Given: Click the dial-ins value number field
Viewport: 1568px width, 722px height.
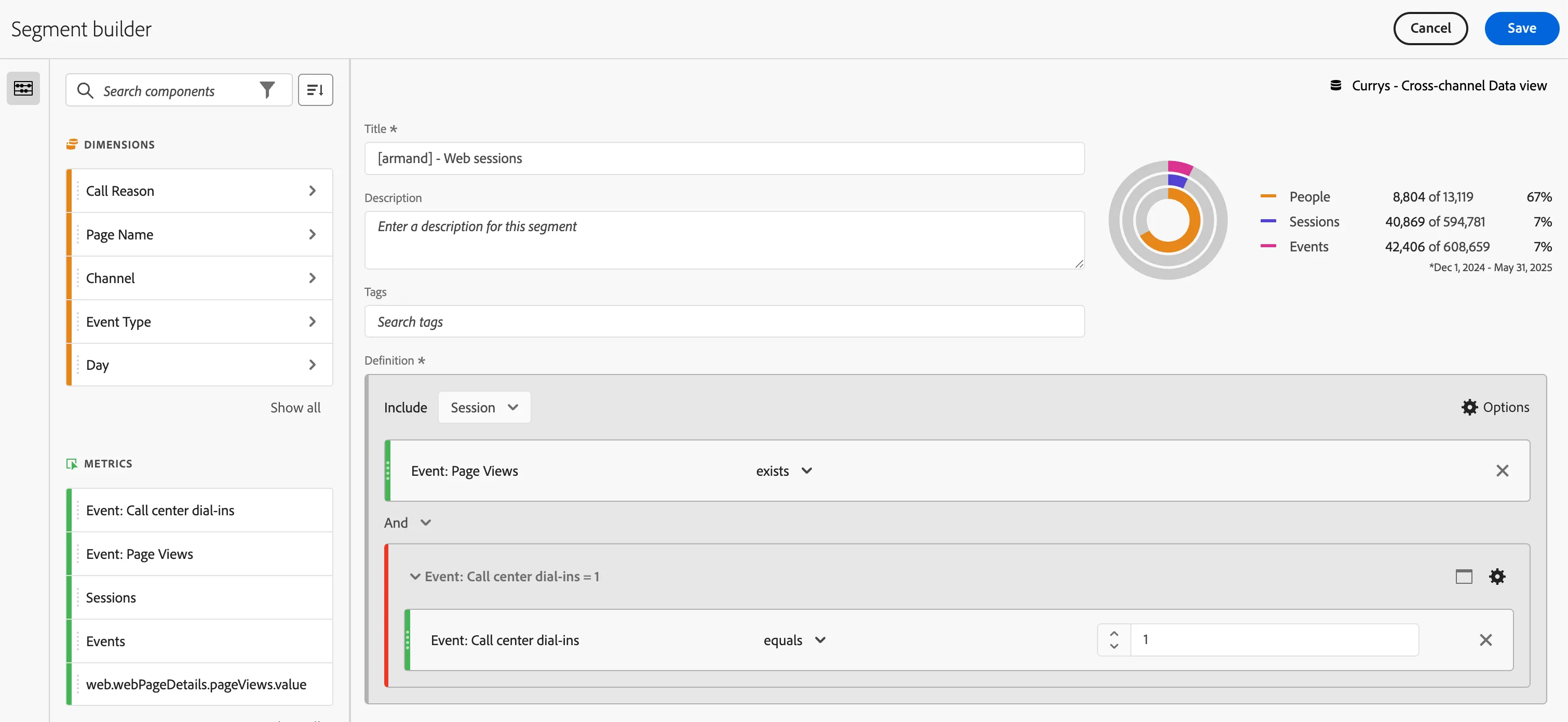Looking at the screenshot, I should pyautogui.click(x=1275, y=640).
